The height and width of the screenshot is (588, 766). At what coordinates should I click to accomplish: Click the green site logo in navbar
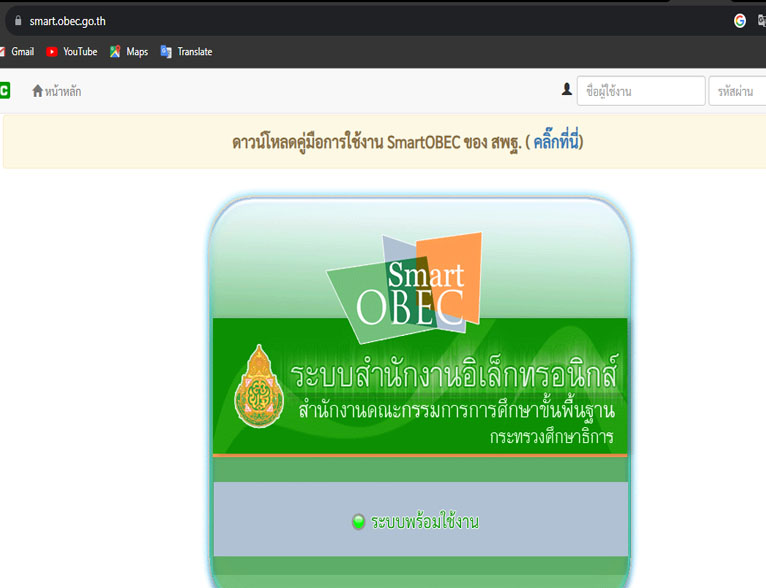(x=4, y=90)
